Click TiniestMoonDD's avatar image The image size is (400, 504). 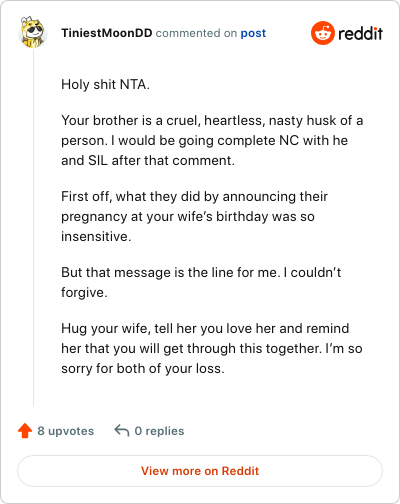pyautogui.click(x=32, y=32)
